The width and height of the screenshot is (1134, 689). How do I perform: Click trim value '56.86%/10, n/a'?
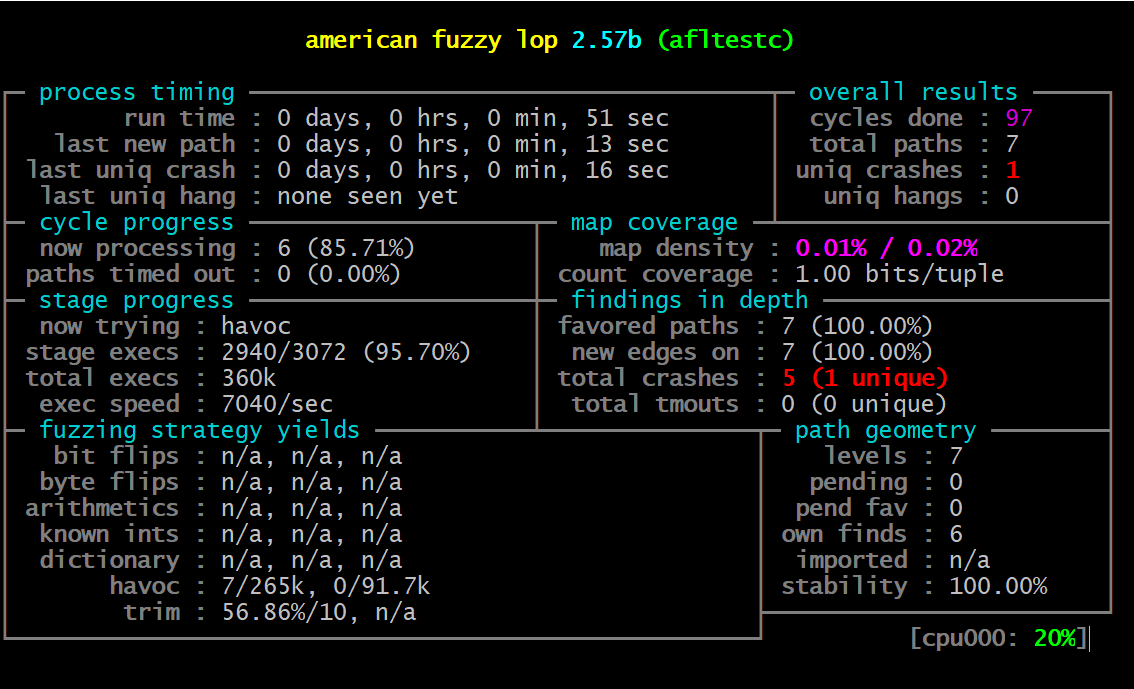point(318,613)
